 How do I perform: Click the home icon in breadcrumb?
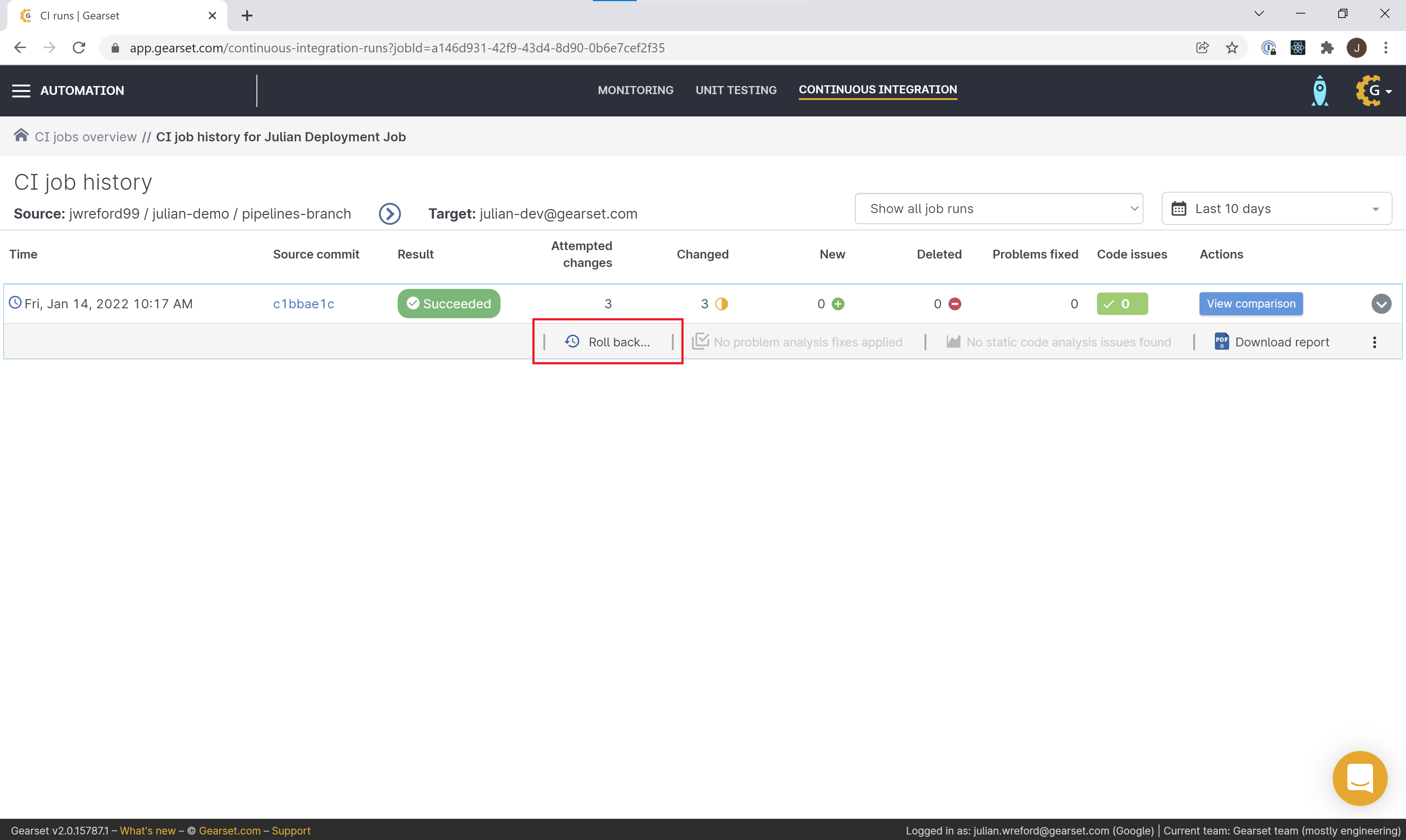pyautogui.click(x=21, y=135)
